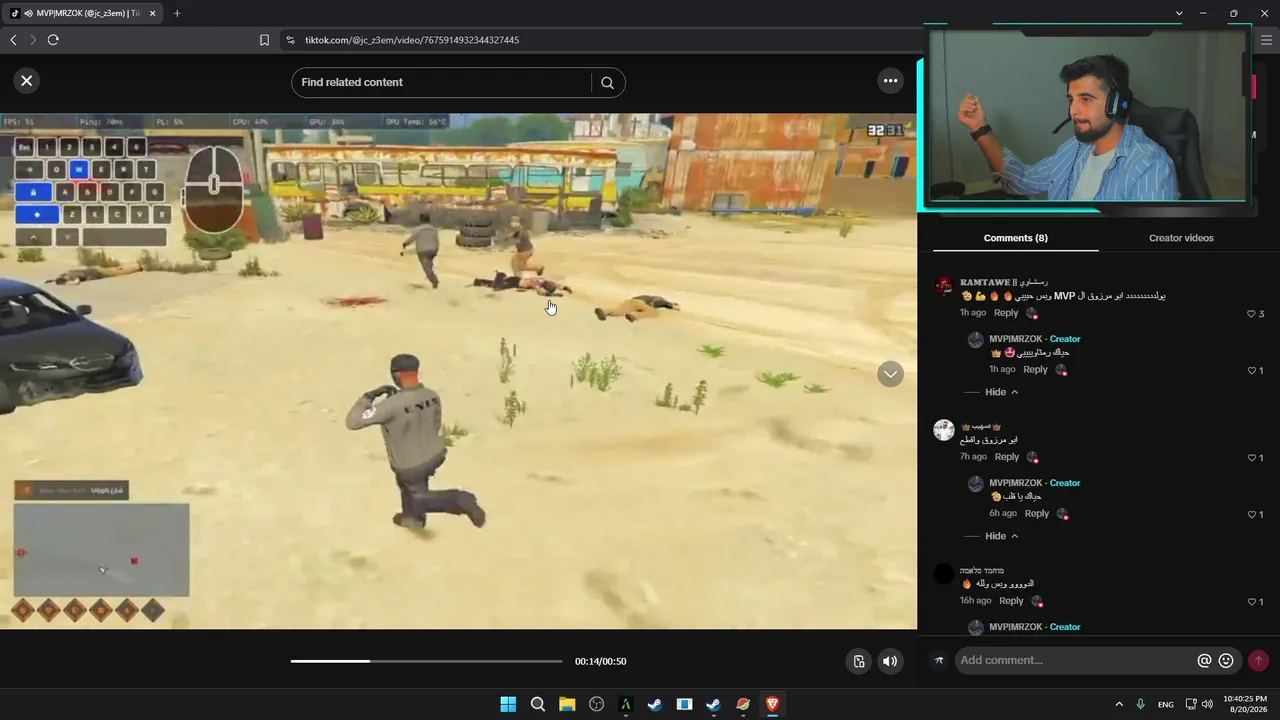This screenshot has height=720, width=1280.
Task: Open Windows Search from the taskbar
Action: point(538,704)
